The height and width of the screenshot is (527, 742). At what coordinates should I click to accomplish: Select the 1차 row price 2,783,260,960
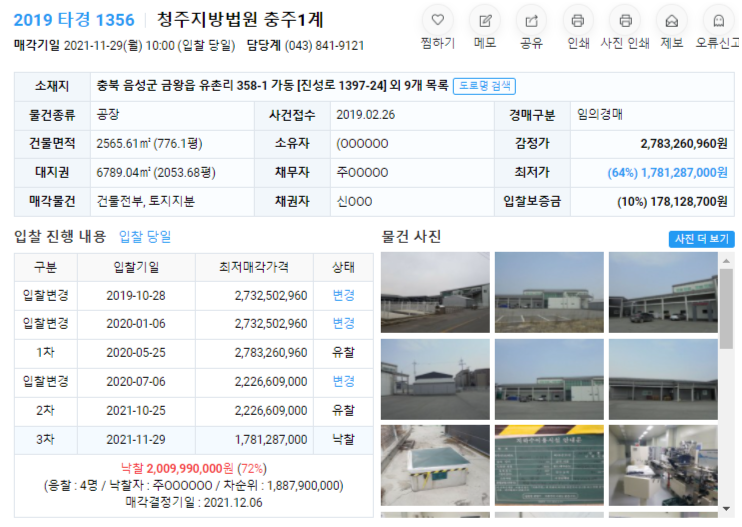click(271, 353)
